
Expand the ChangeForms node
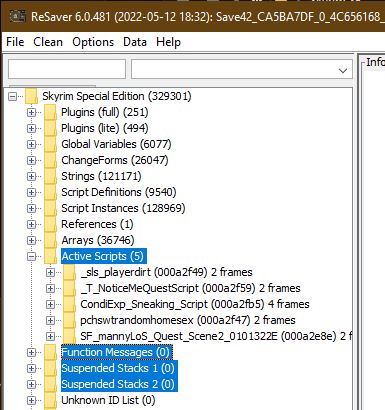pyautogui.click(x=31, y=160)
